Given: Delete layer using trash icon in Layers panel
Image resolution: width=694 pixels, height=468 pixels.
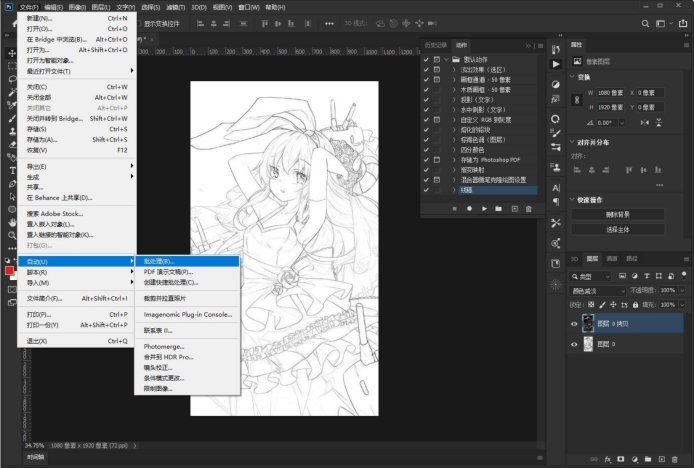Looking at the screenshot, I should (x=675, y=460).
